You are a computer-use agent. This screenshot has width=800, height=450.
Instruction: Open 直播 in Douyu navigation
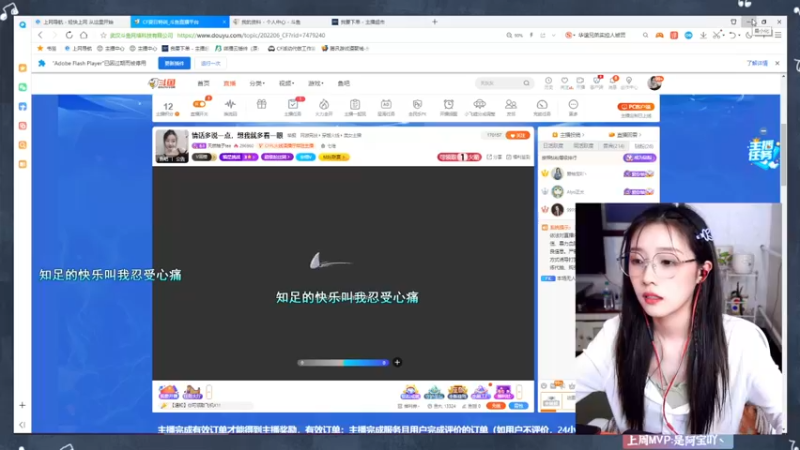[x=229, y=83]
